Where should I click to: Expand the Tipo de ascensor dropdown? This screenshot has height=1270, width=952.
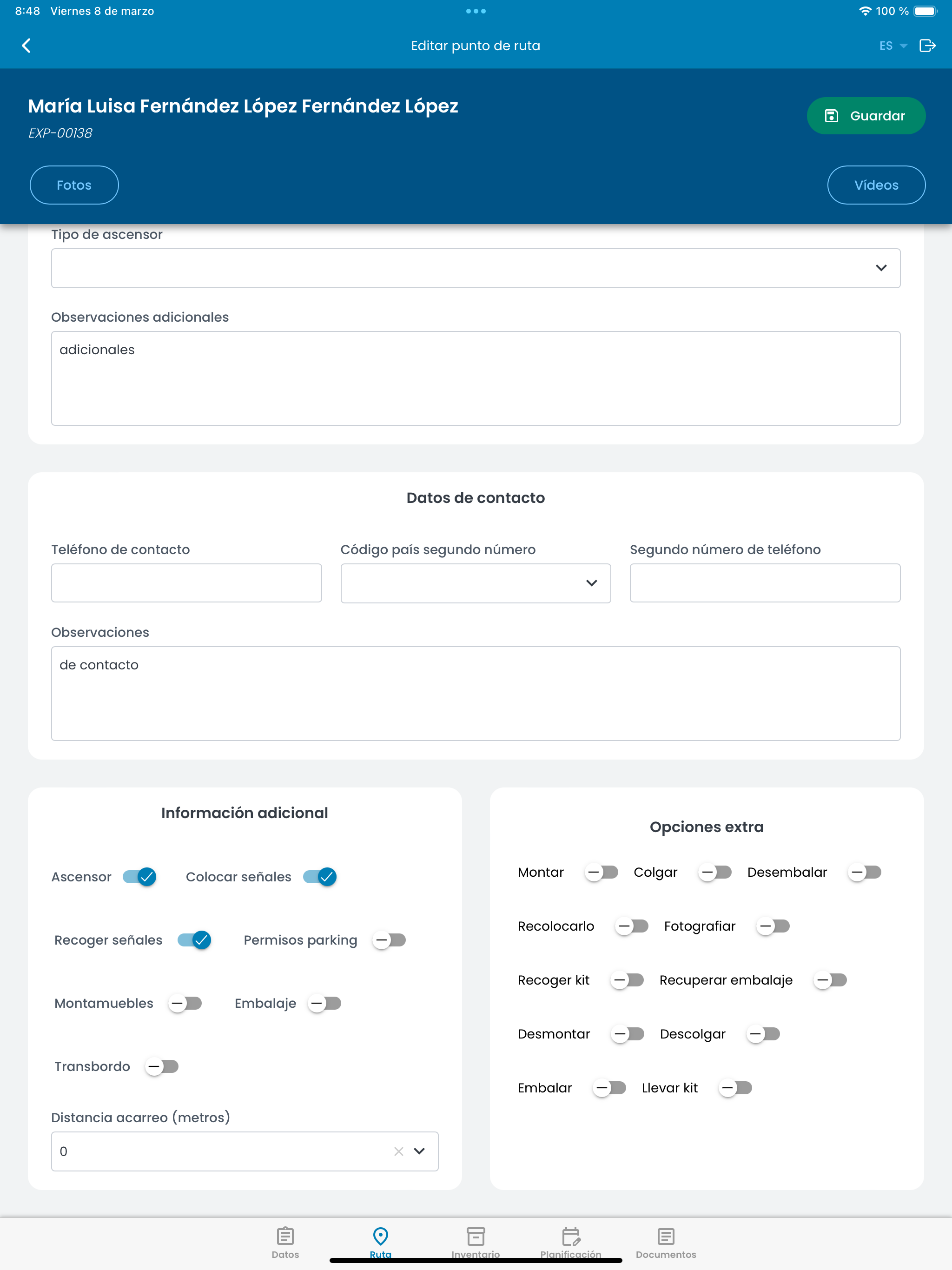click(476, 268)
